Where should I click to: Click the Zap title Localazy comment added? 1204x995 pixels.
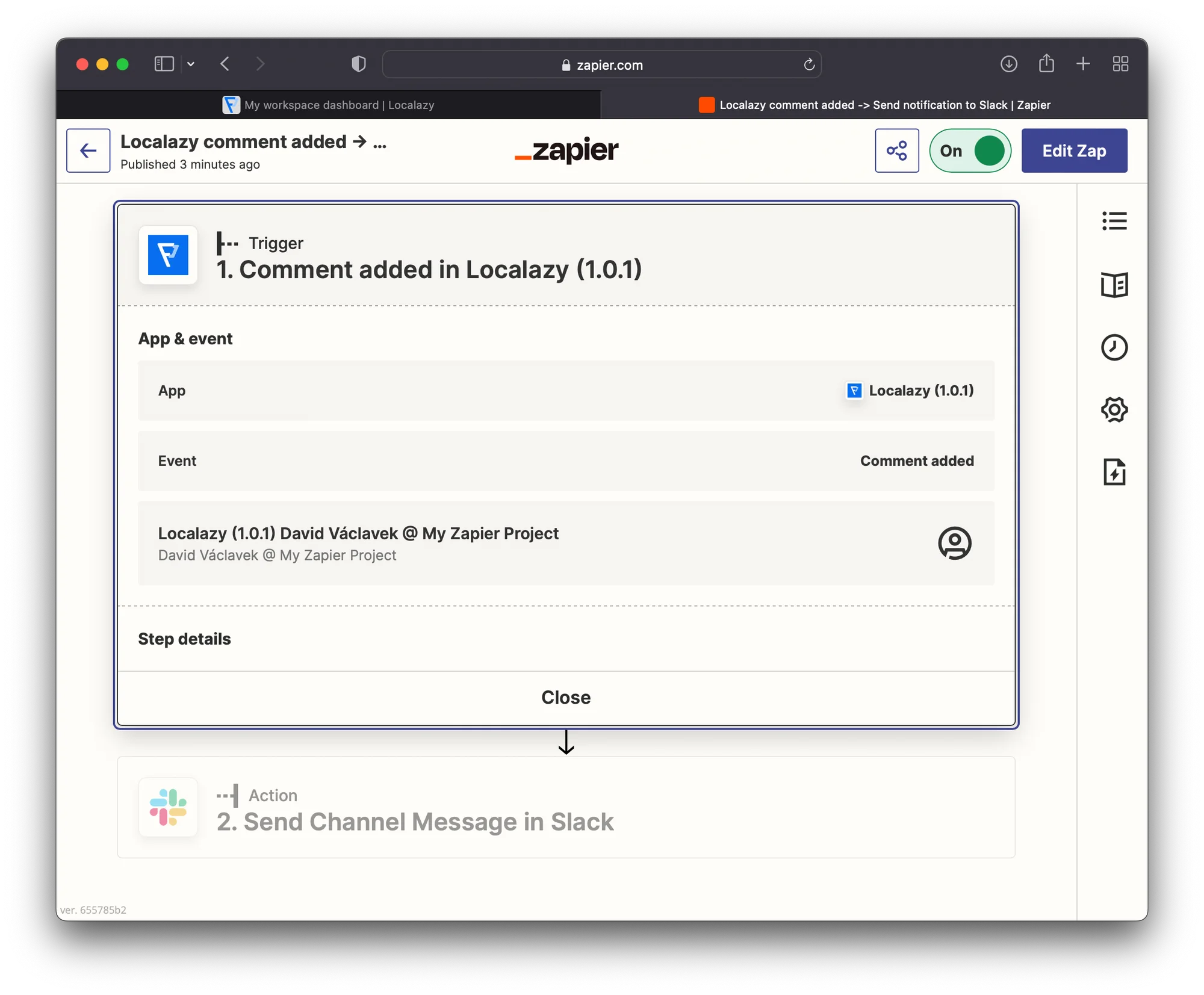253,142
